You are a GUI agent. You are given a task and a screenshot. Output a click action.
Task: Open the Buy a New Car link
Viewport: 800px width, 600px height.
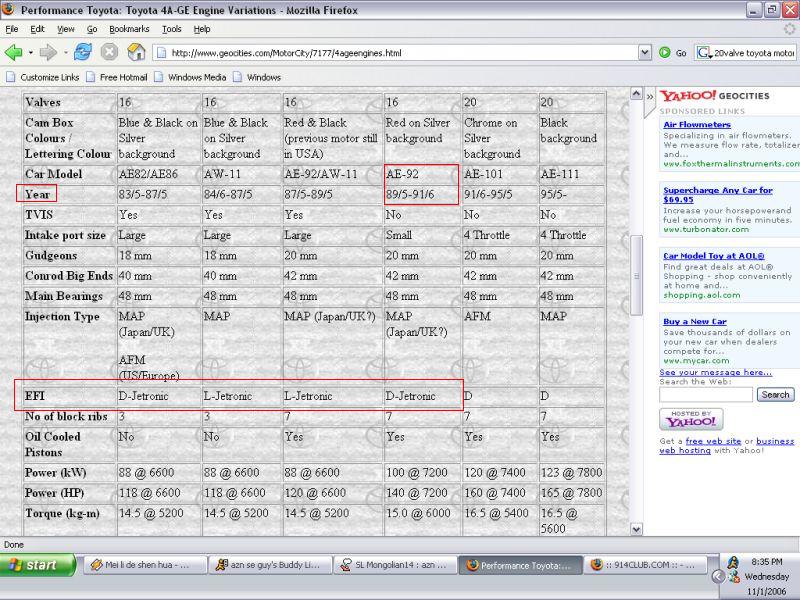point(695,321)
